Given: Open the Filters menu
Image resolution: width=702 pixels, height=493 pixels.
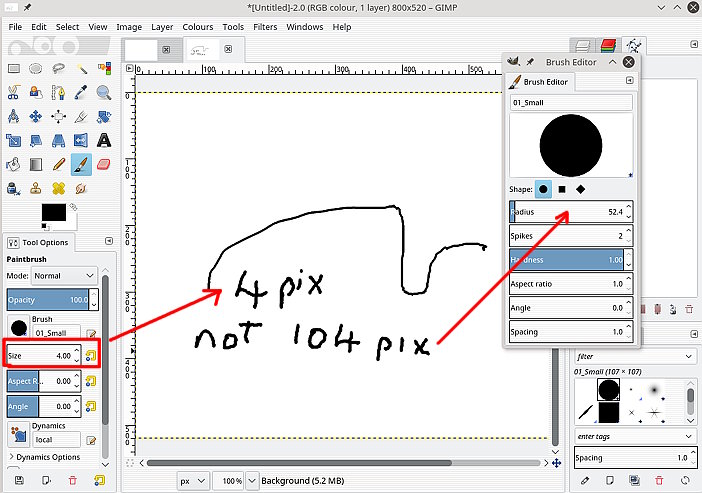Looking at the screenshot, I should click(x=265, y=27).
